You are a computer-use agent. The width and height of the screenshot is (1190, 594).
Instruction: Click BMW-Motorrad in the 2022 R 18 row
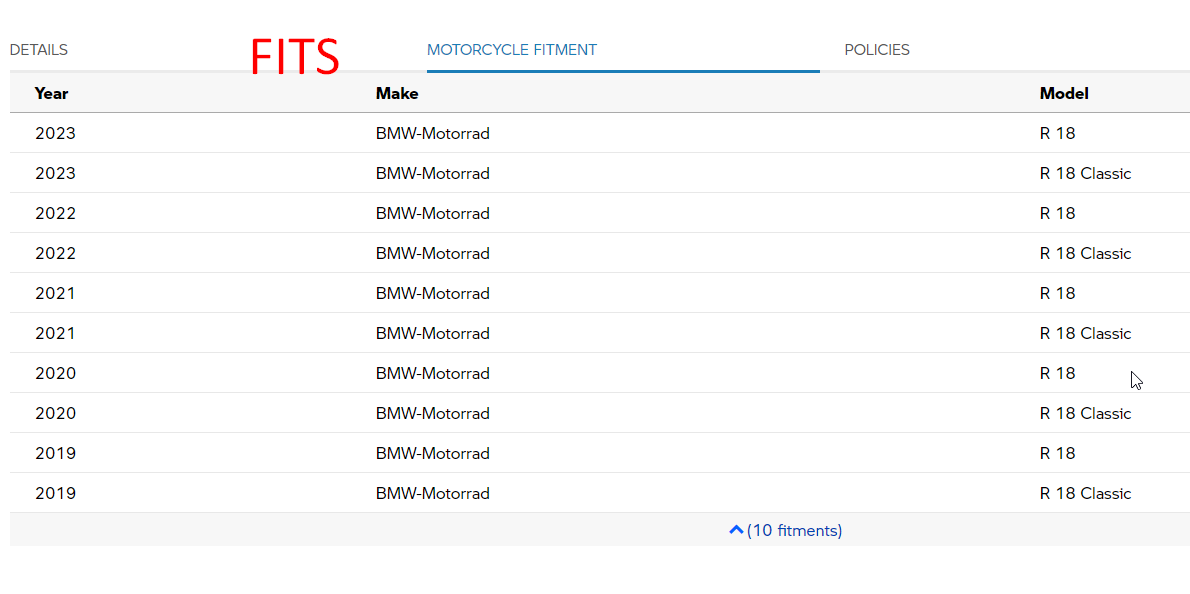432,213
